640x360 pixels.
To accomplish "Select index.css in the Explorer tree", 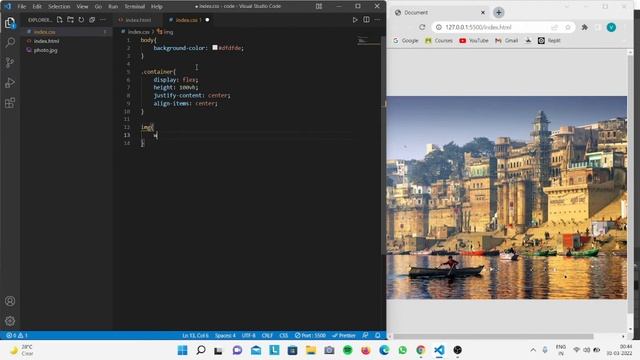I will coord(67,32).
